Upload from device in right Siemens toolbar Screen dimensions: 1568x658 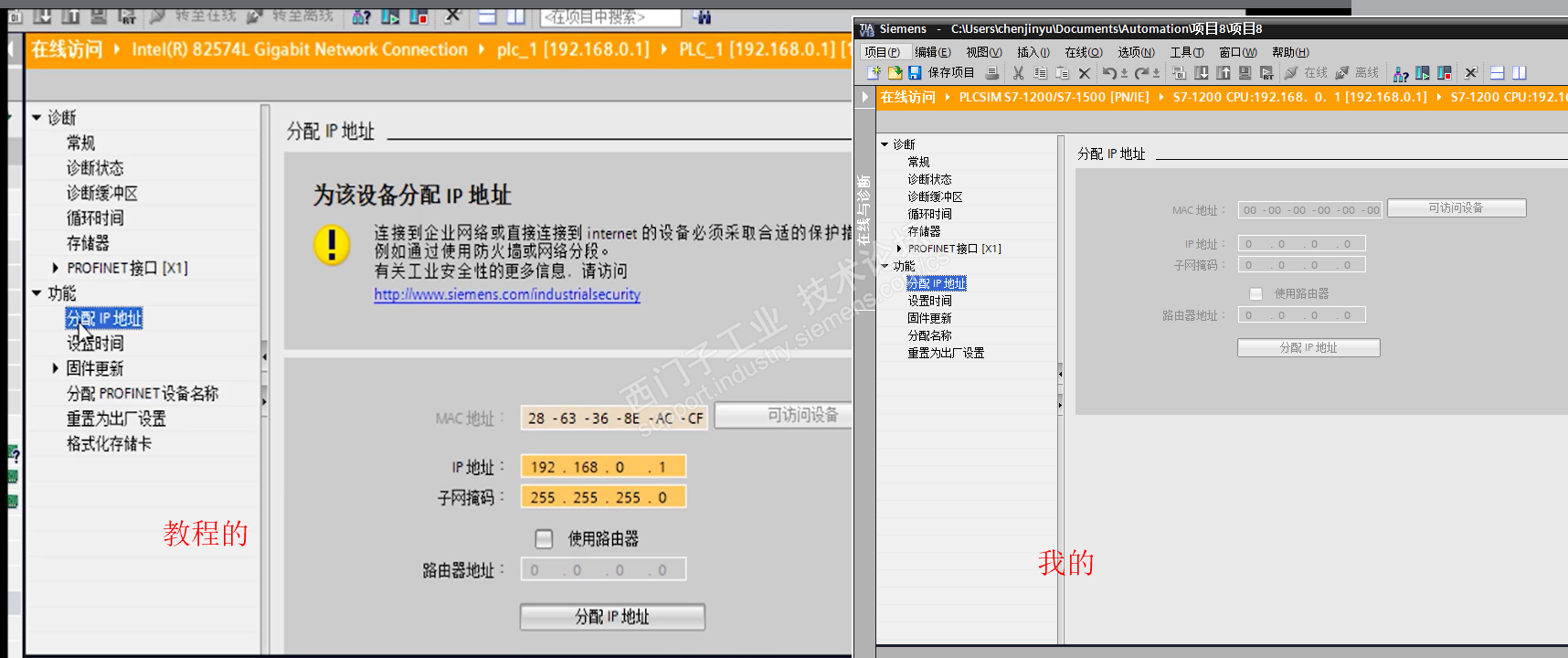(x=1224, y=73)
